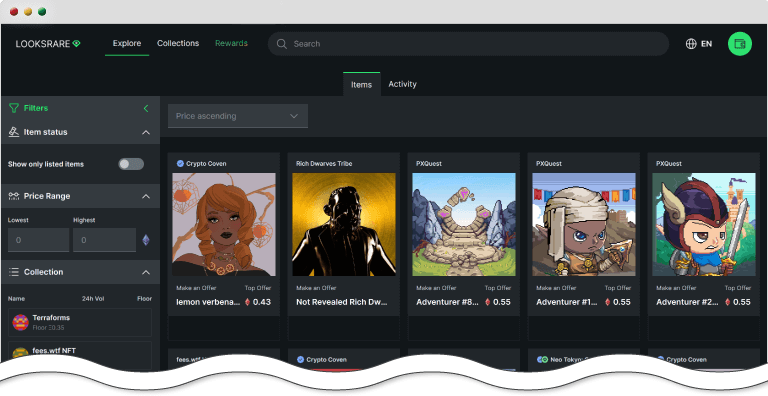
Task: Collapse the Item status section
Action: (x=146, y=132)
